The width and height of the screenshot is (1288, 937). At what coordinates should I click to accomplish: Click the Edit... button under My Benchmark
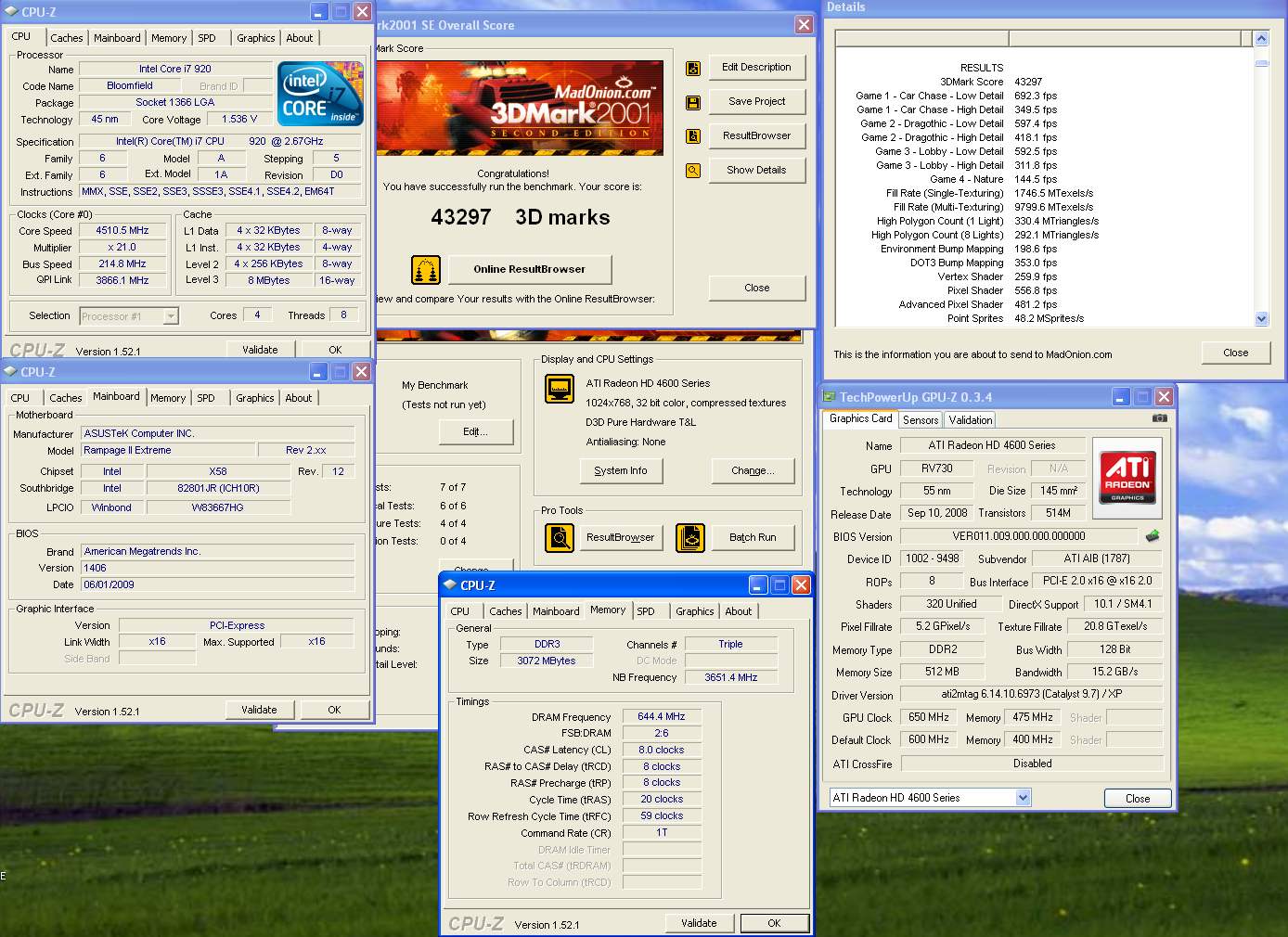coord(475,432)
